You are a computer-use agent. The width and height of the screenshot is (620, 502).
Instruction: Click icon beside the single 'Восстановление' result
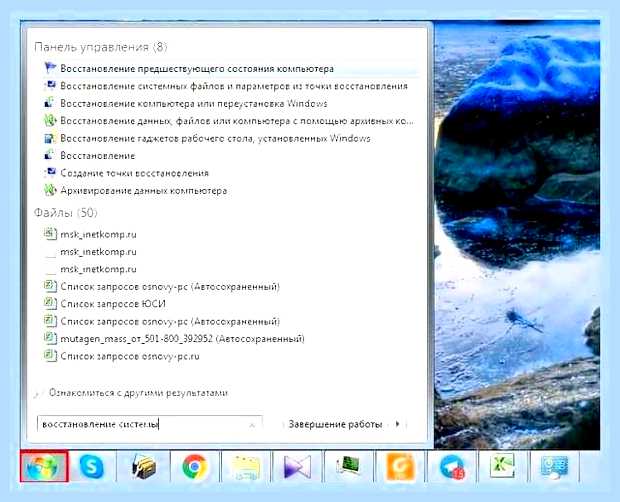49,155
